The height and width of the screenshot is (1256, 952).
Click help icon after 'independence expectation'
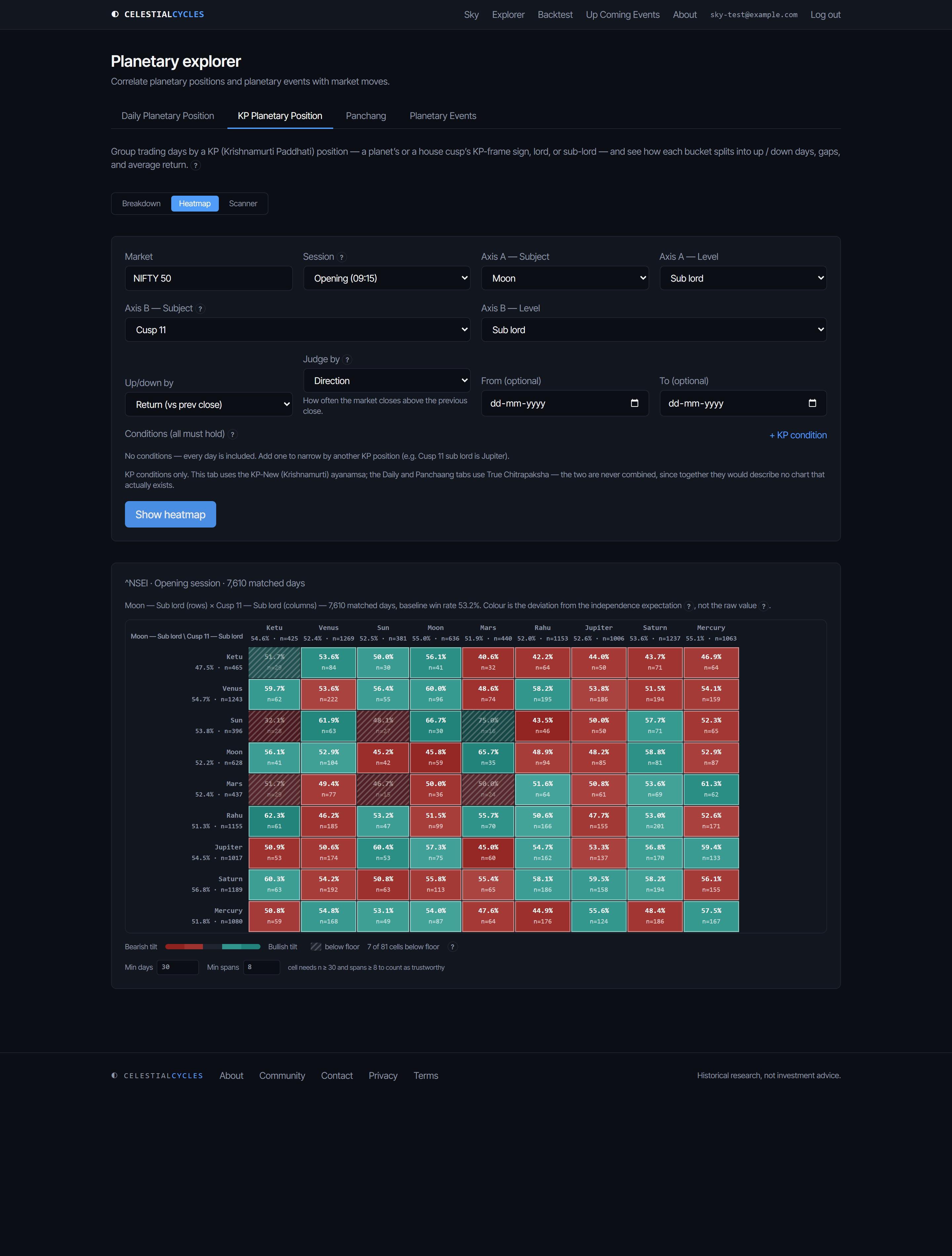tap(689, 606)
